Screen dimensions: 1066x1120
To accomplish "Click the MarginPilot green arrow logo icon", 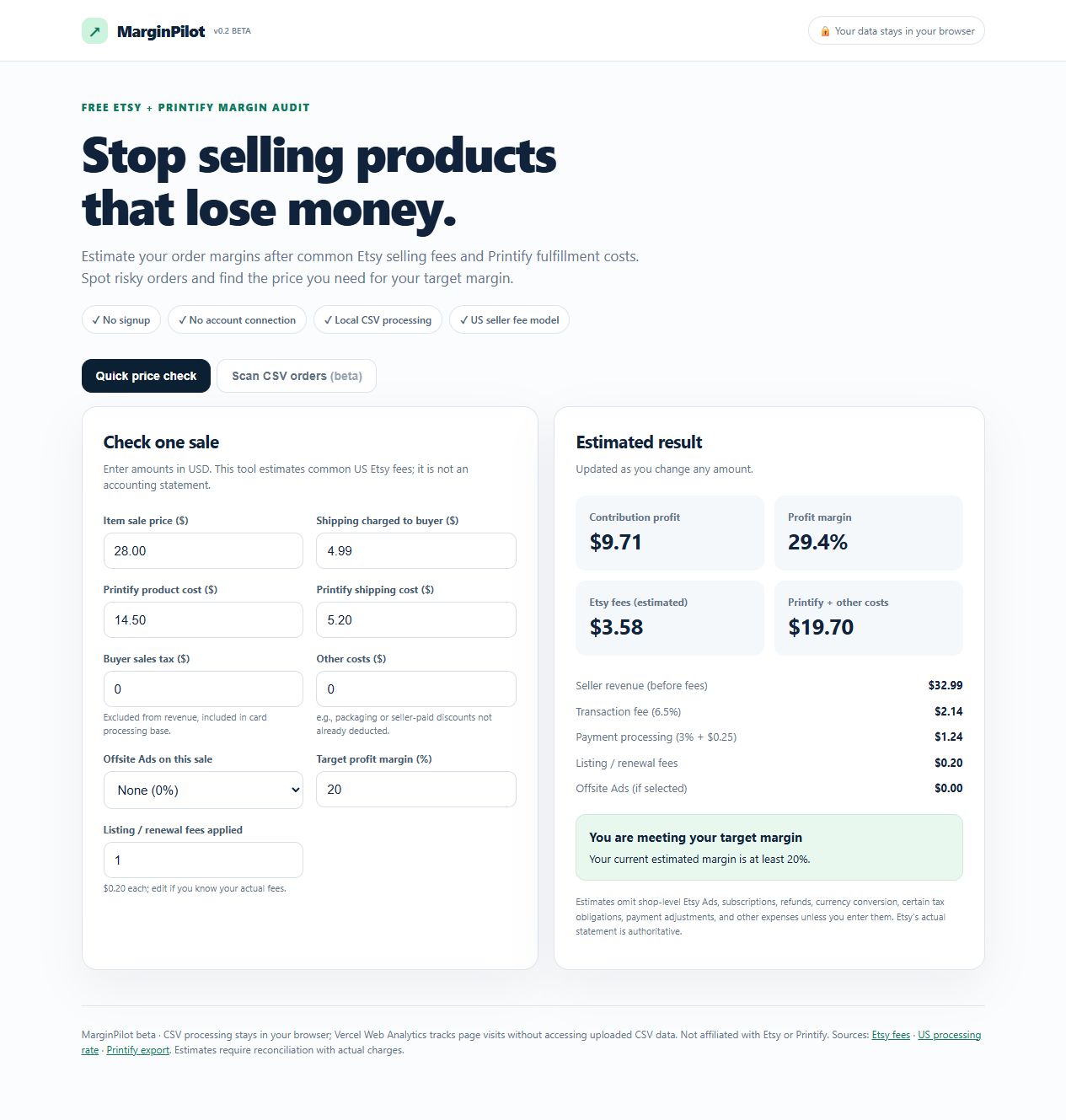I will click(94, 31).
